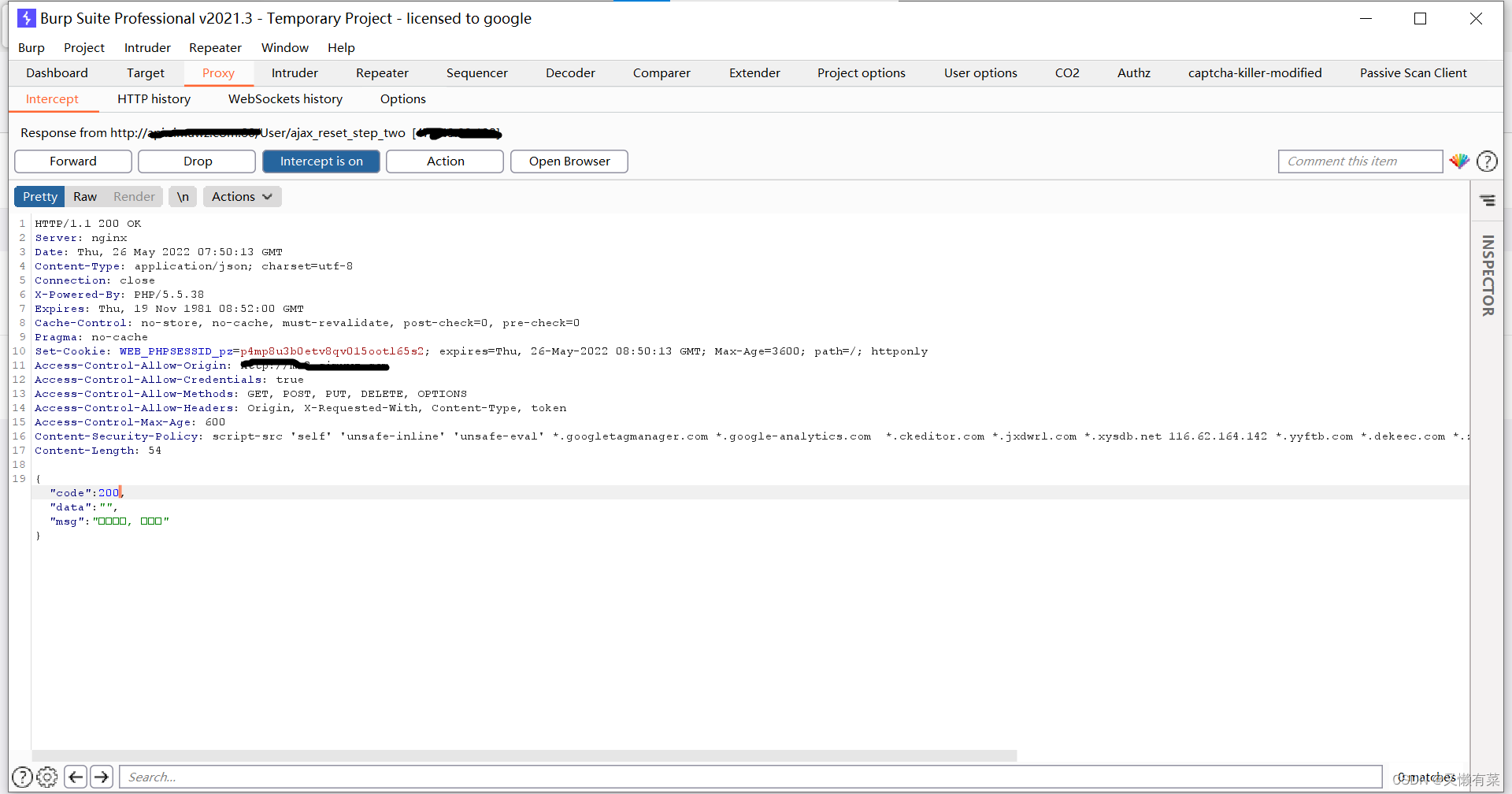
Task: Click the Server: nginx header line
Action: 81,238
